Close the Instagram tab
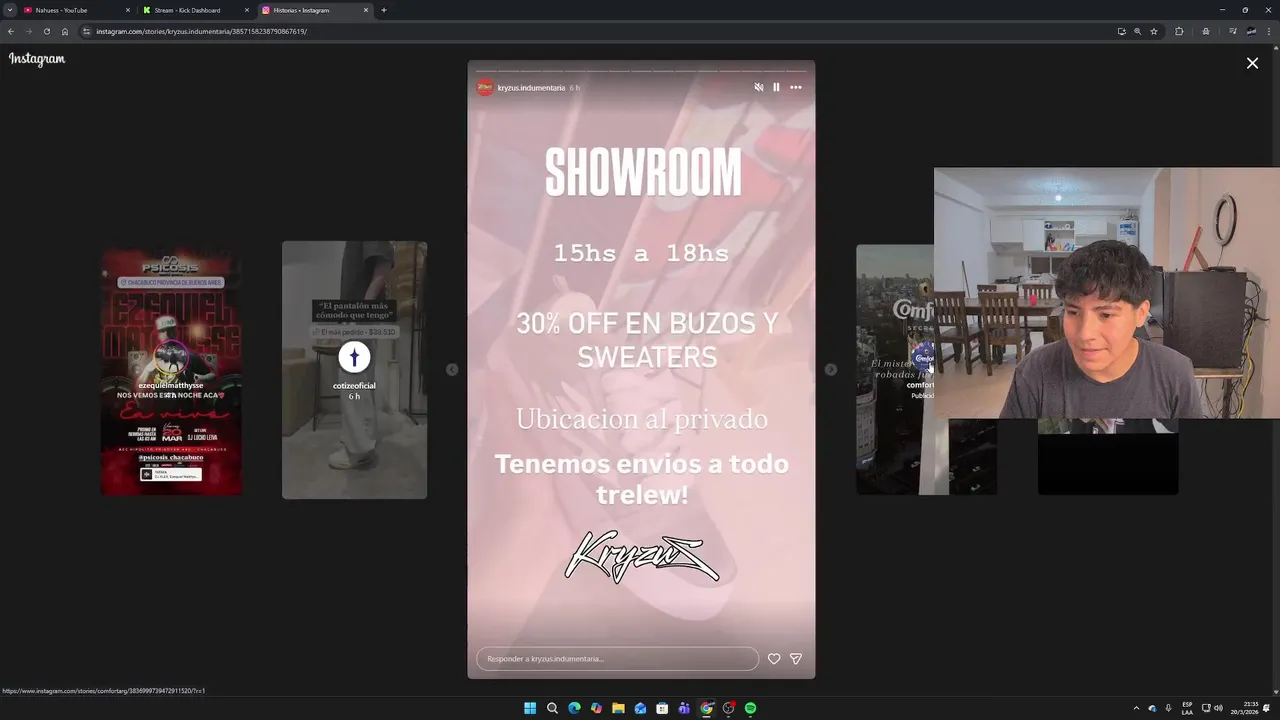The width and height of the screenshot is (1280, 720). click(366, 10)
